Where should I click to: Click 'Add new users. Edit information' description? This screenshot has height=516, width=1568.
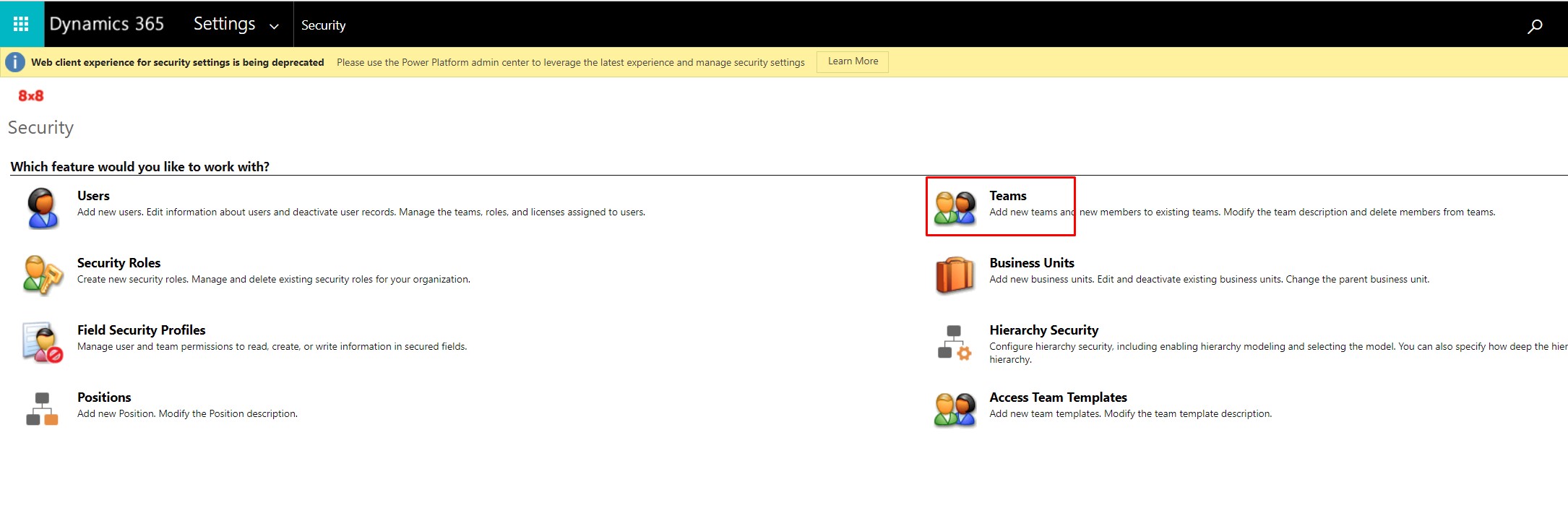[x=361, y=212]
